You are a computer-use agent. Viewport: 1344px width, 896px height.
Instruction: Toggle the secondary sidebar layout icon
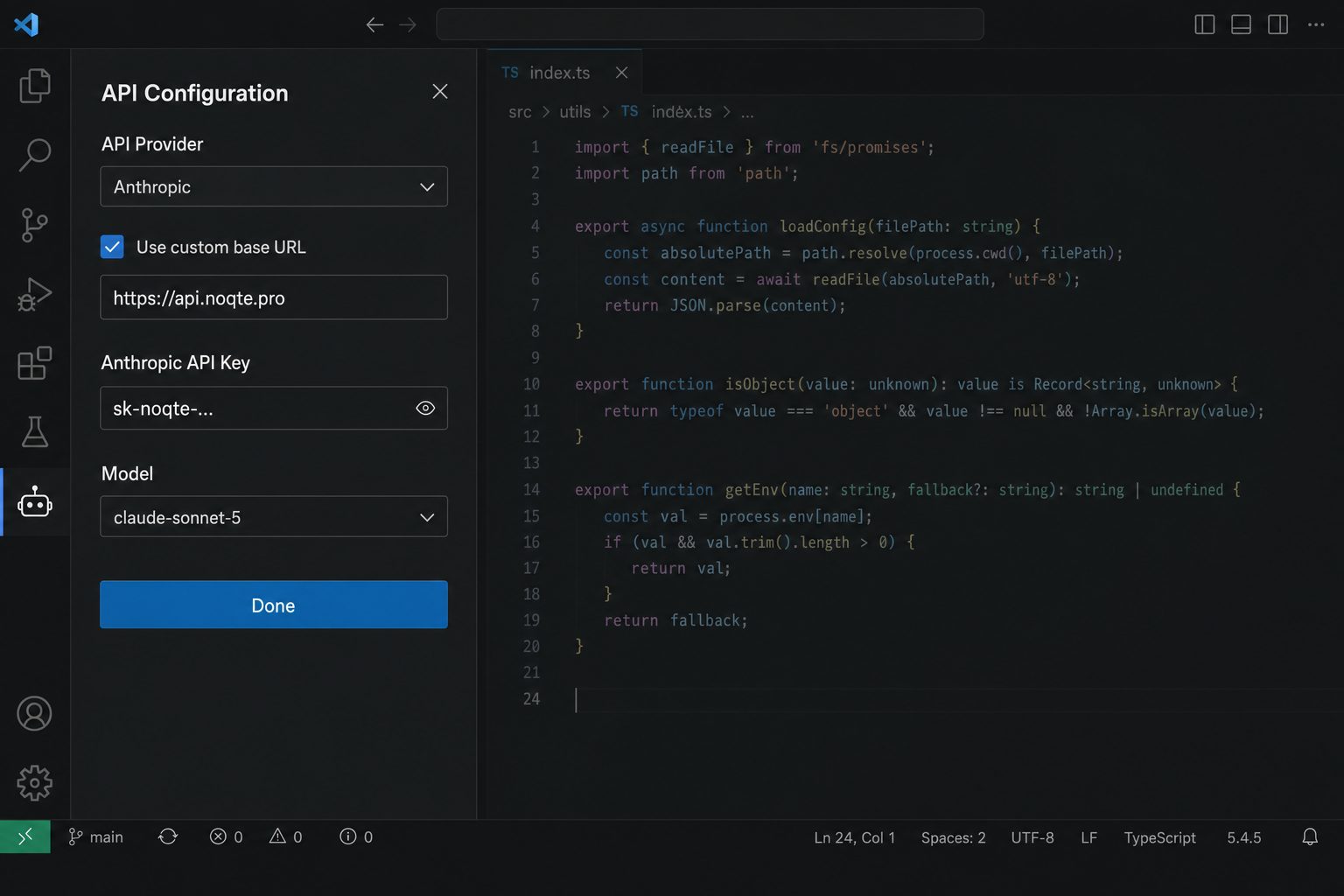[x=1277, y=24]
